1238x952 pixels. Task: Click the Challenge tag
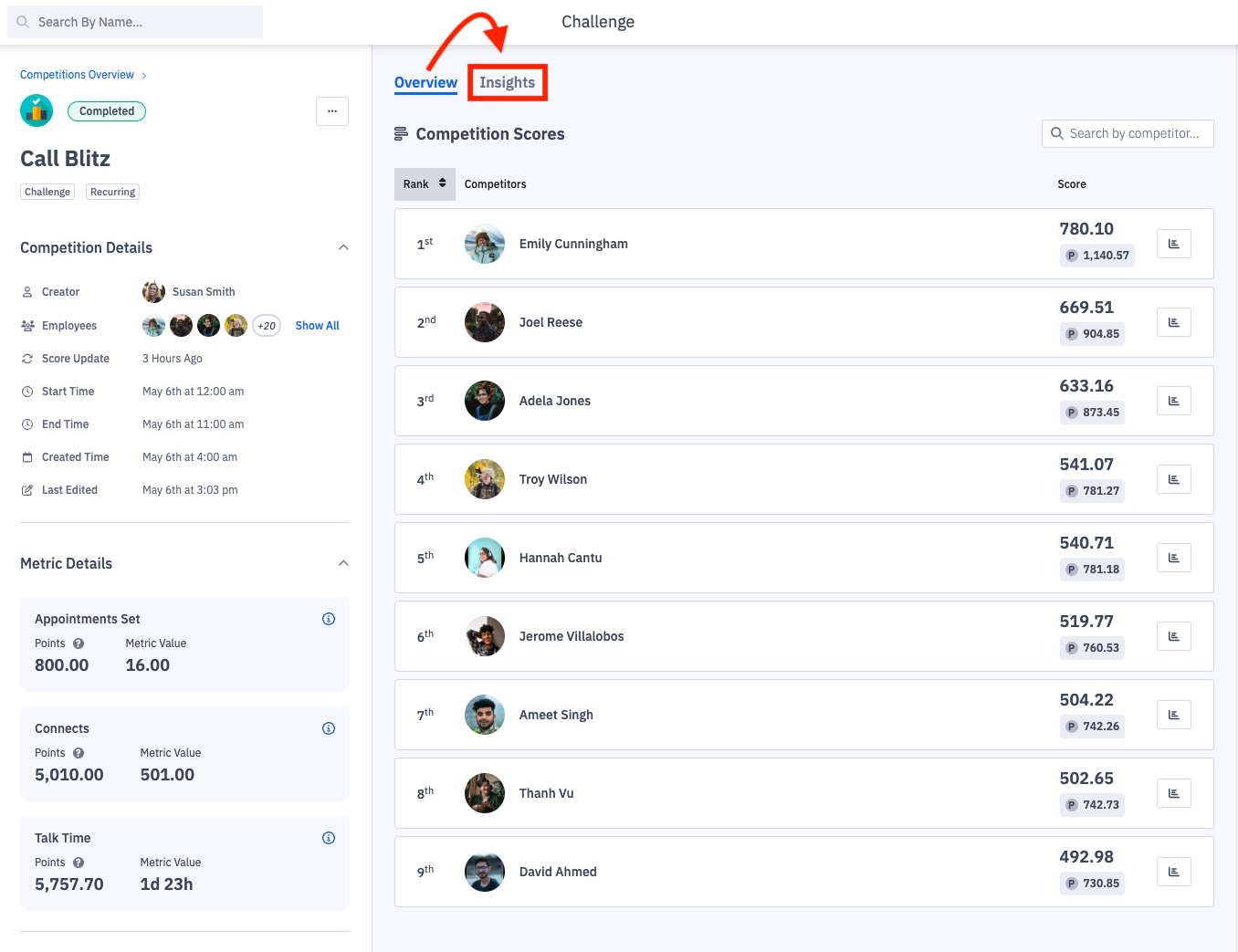click(47, 192)
